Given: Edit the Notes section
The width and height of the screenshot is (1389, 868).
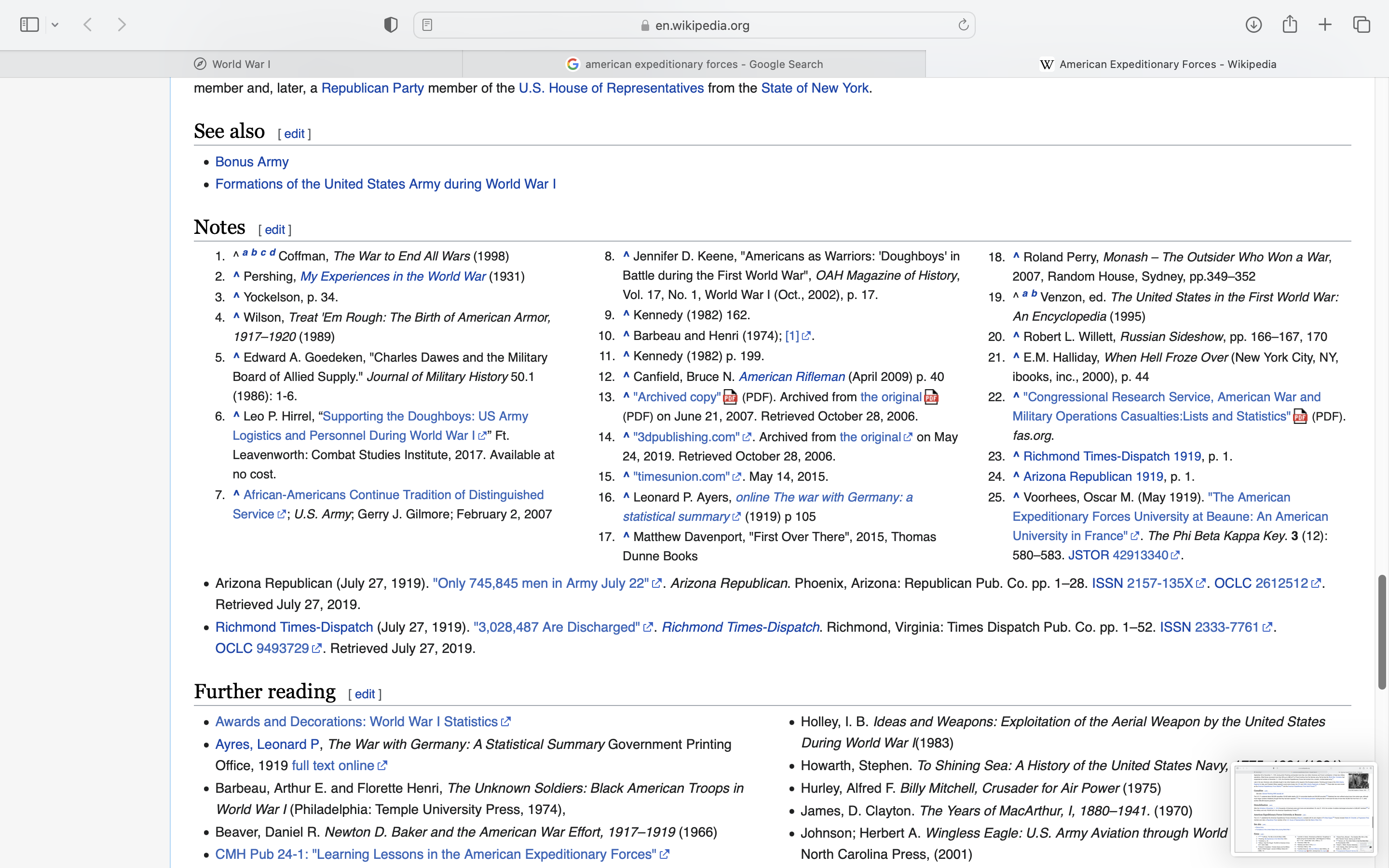Looking at the screenshot, I should click(274, 230).
